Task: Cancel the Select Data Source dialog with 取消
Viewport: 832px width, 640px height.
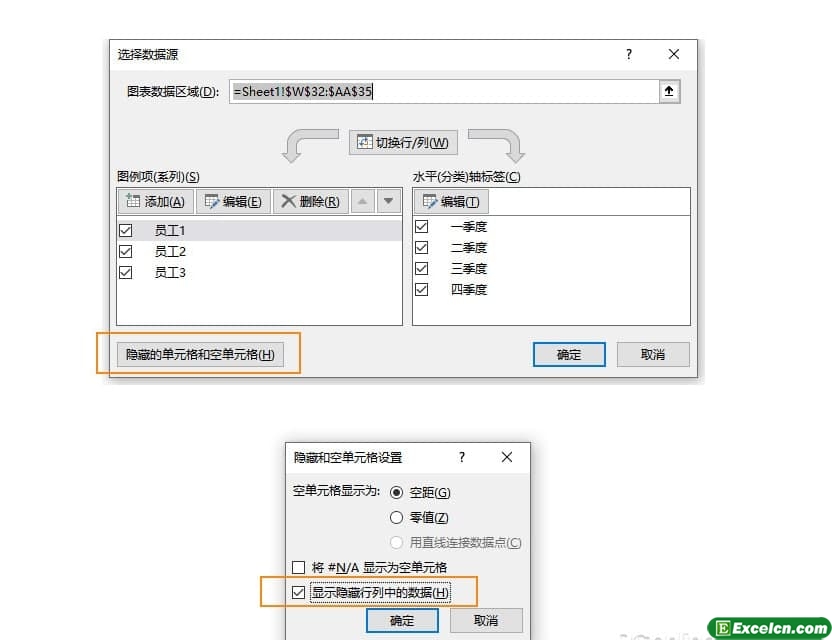Action: point(653,354)
